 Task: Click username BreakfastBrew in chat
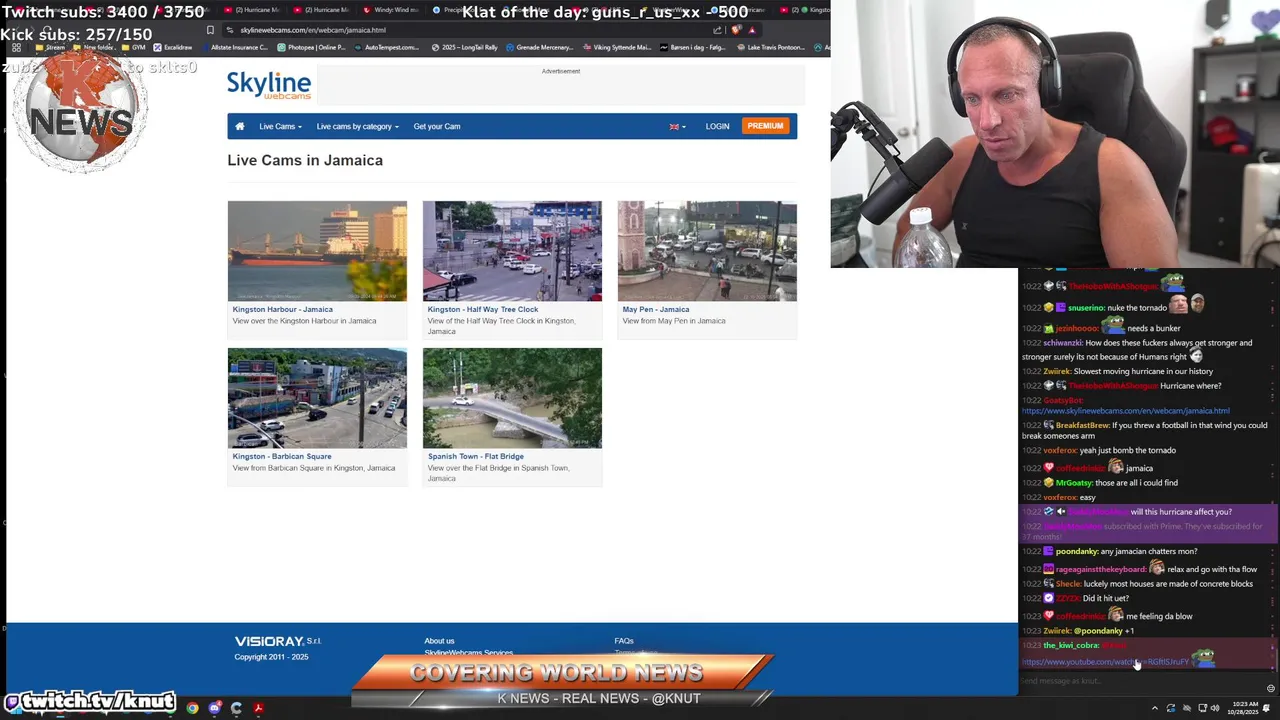(x=1082, y=425)
